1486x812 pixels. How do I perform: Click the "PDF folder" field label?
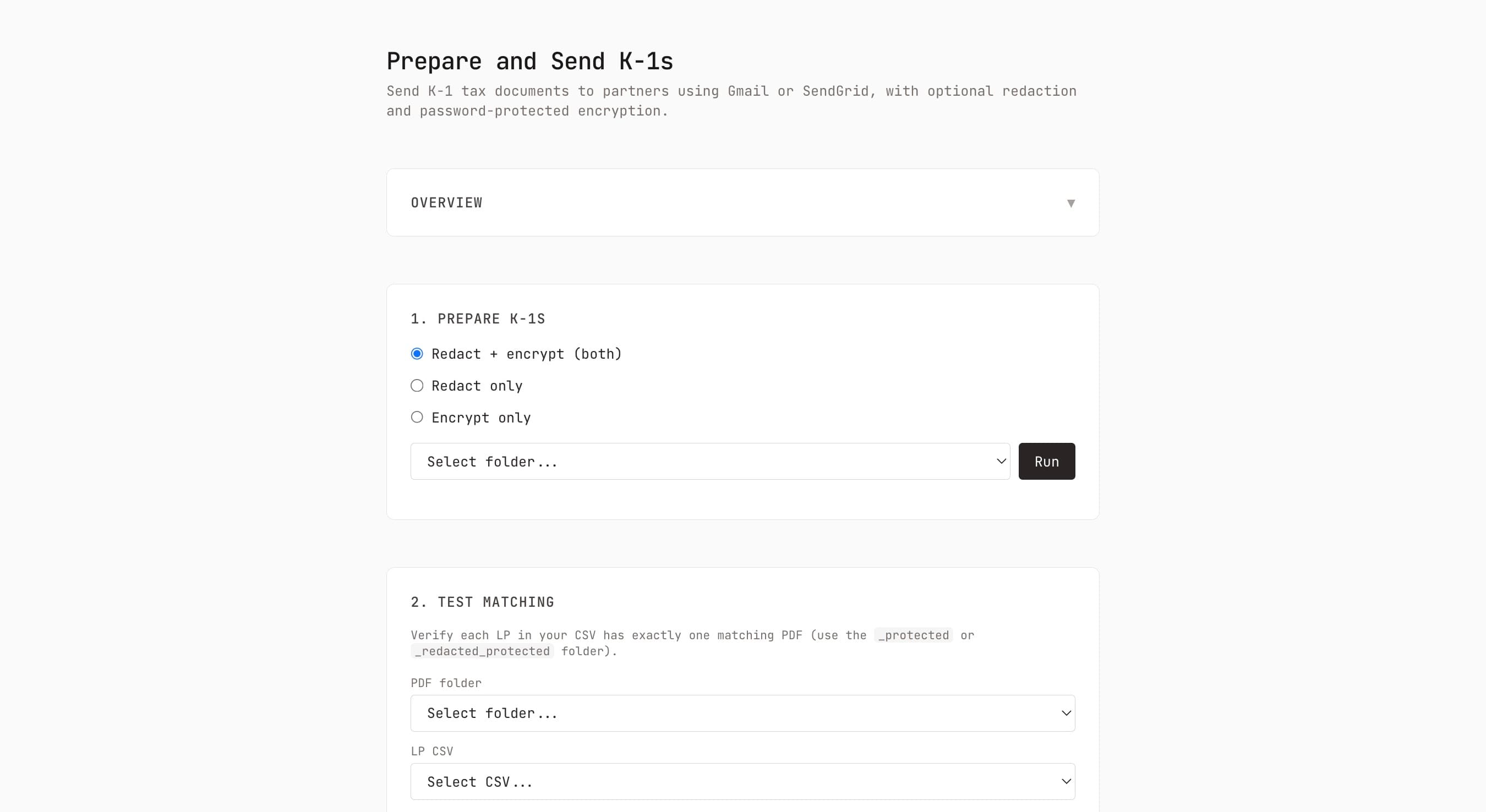445,683
